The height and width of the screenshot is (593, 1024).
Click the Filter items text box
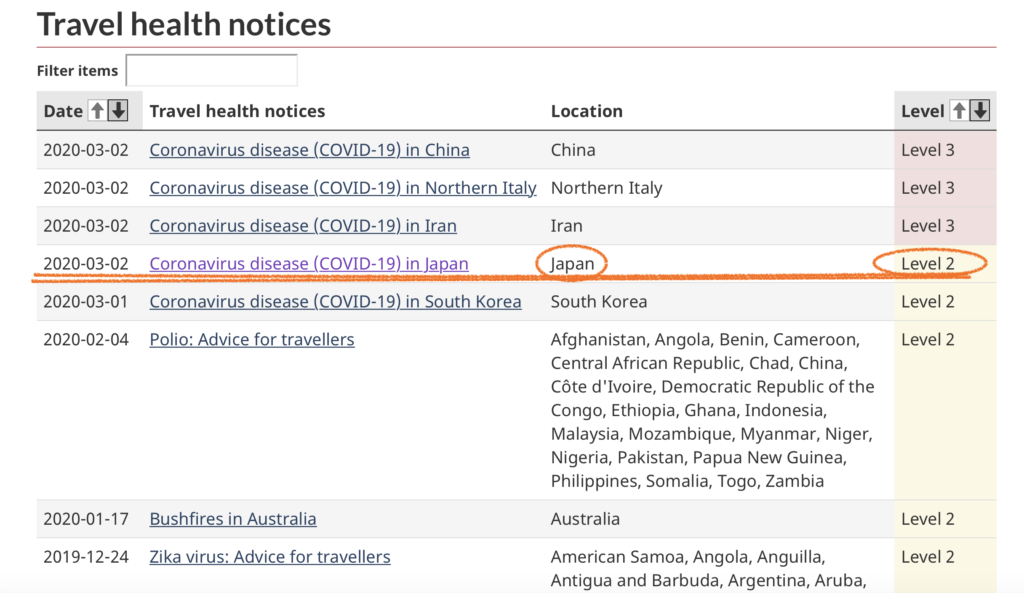tap(211, 71)
